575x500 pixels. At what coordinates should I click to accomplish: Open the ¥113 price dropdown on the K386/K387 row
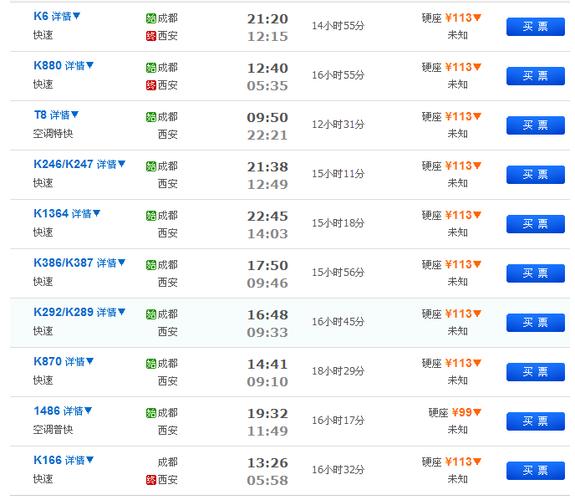463,264
